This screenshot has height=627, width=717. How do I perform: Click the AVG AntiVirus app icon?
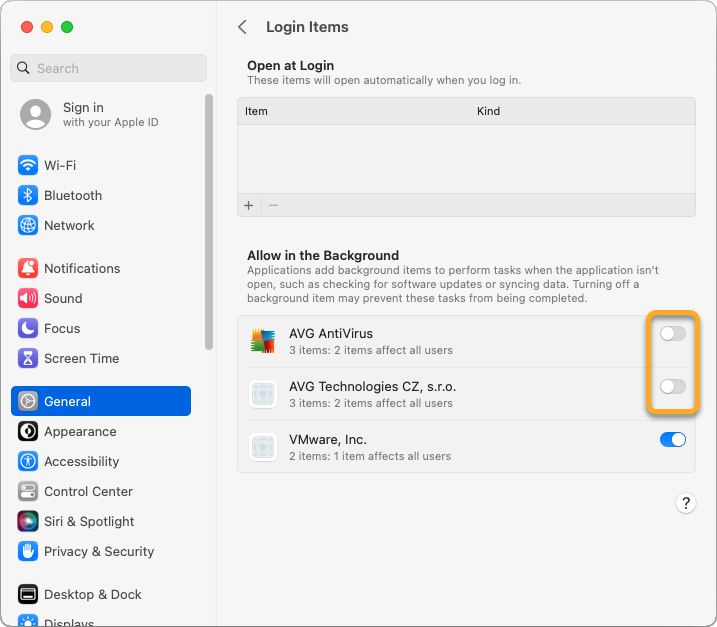pyautogui.click(x=263, y=341)
